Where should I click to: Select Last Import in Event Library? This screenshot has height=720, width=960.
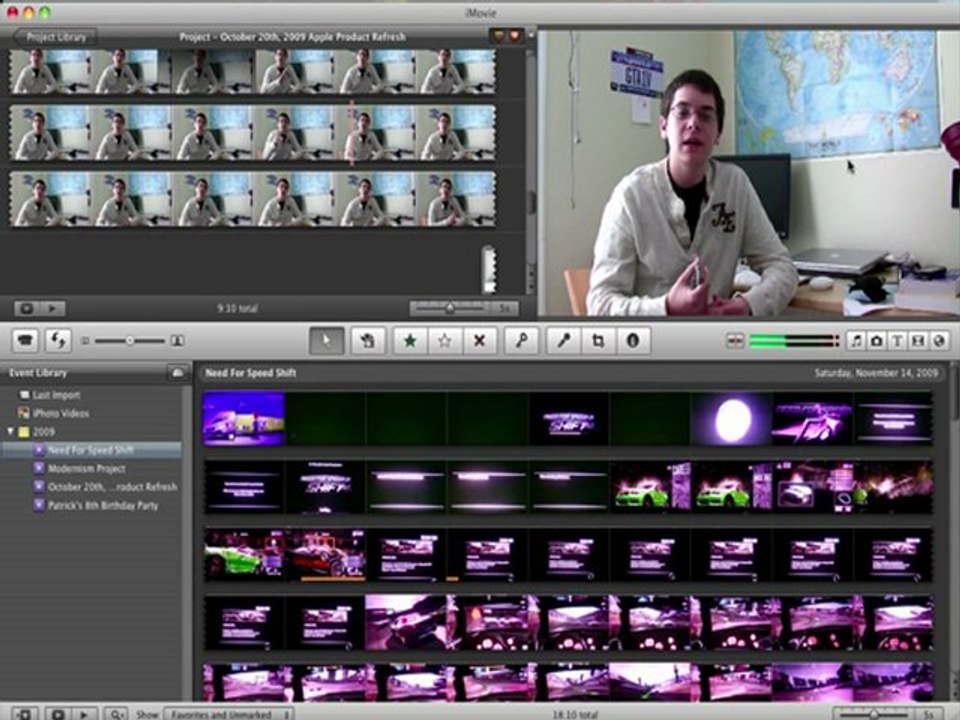[56, 395]
